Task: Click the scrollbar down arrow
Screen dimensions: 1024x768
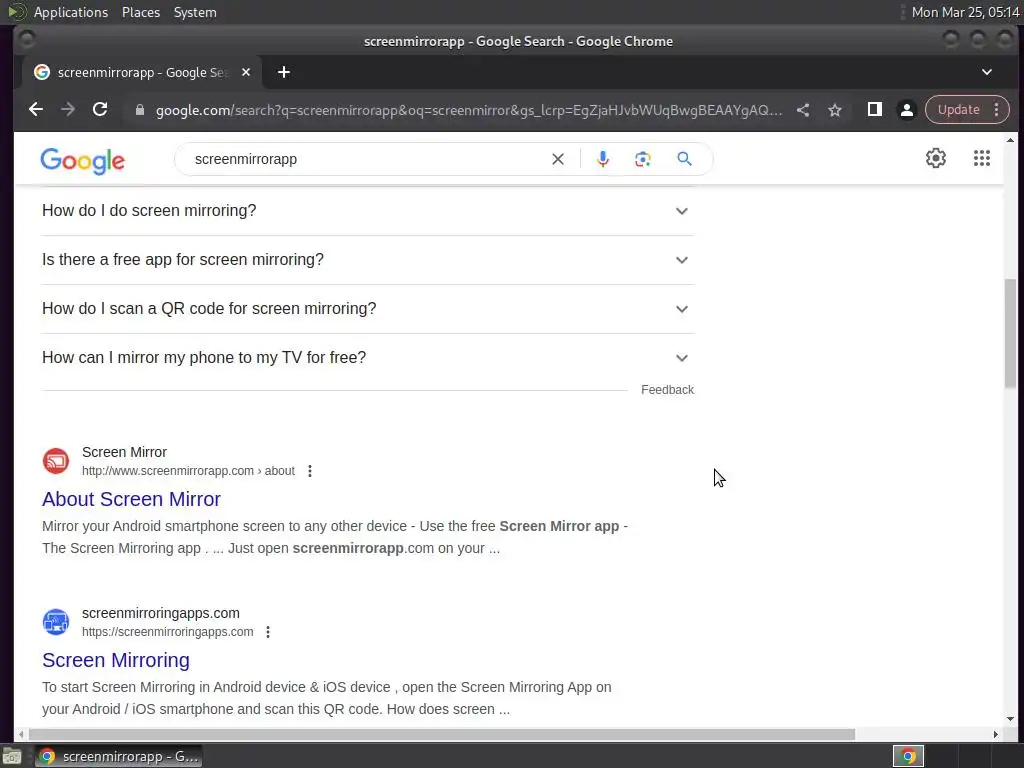Action: click(x=1010, y=719)
